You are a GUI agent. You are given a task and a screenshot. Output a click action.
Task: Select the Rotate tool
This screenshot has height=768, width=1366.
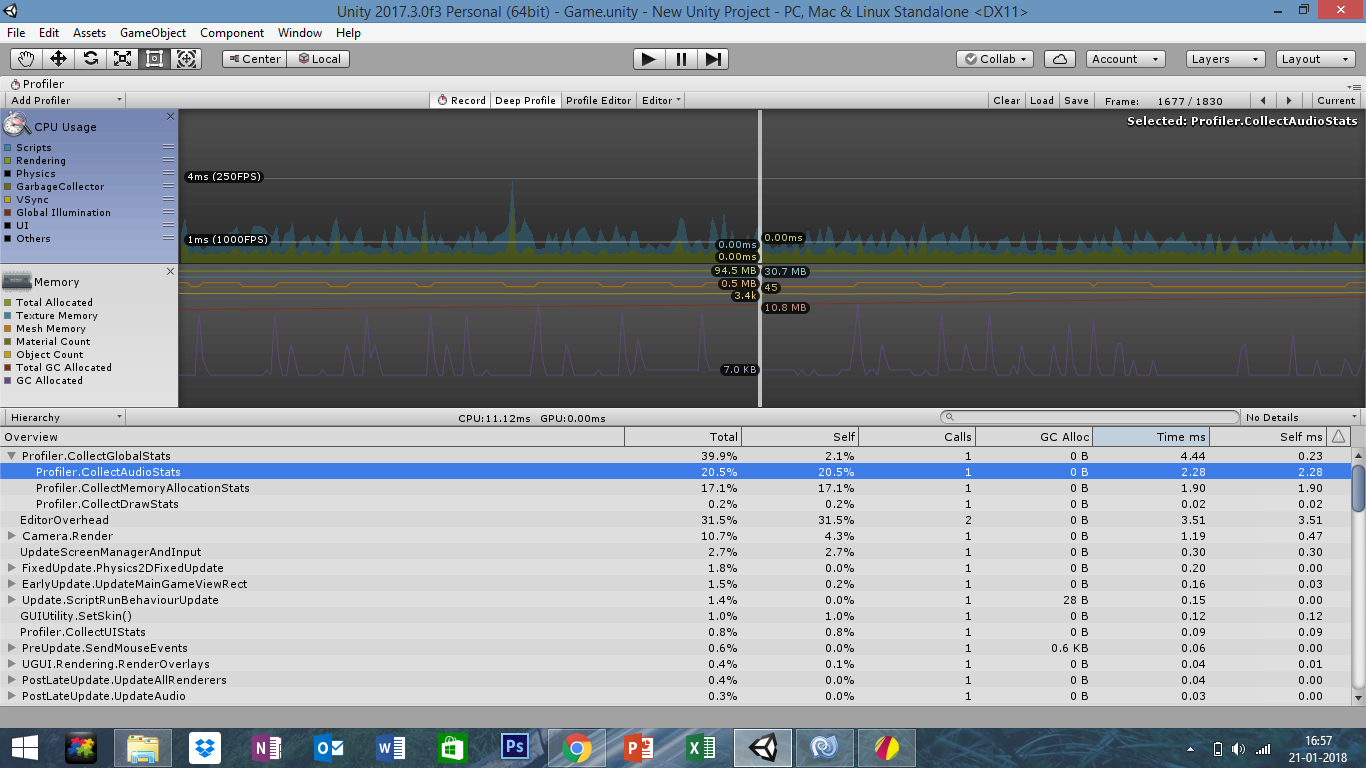91,59
